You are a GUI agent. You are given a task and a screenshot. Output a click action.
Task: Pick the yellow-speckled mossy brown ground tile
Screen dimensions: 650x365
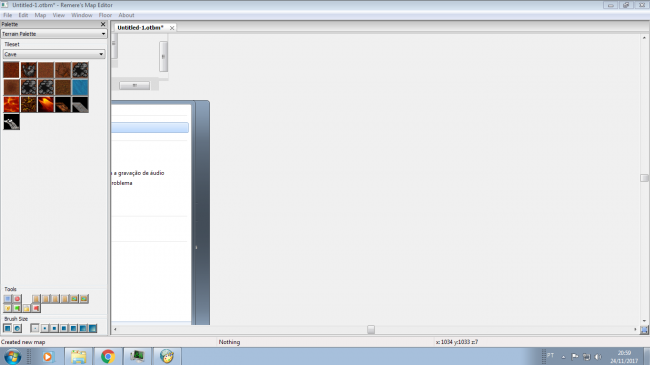[63, 88]
